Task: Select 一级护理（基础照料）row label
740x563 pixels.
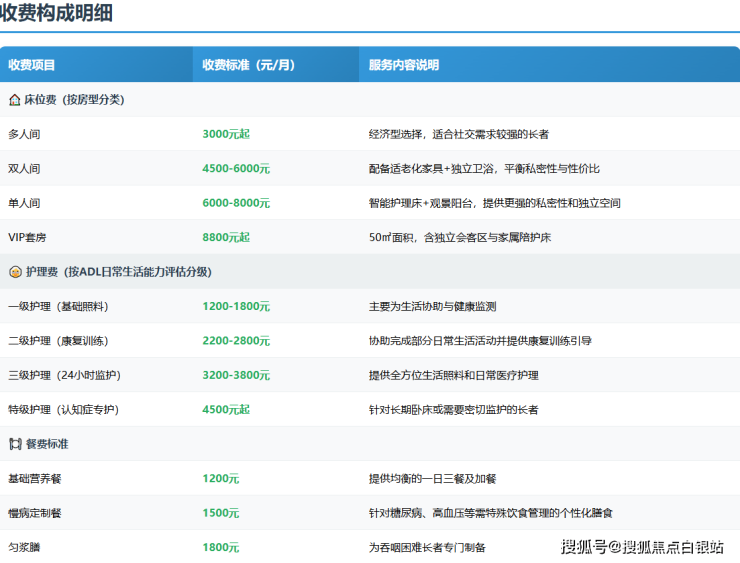Action: point(58,307)
